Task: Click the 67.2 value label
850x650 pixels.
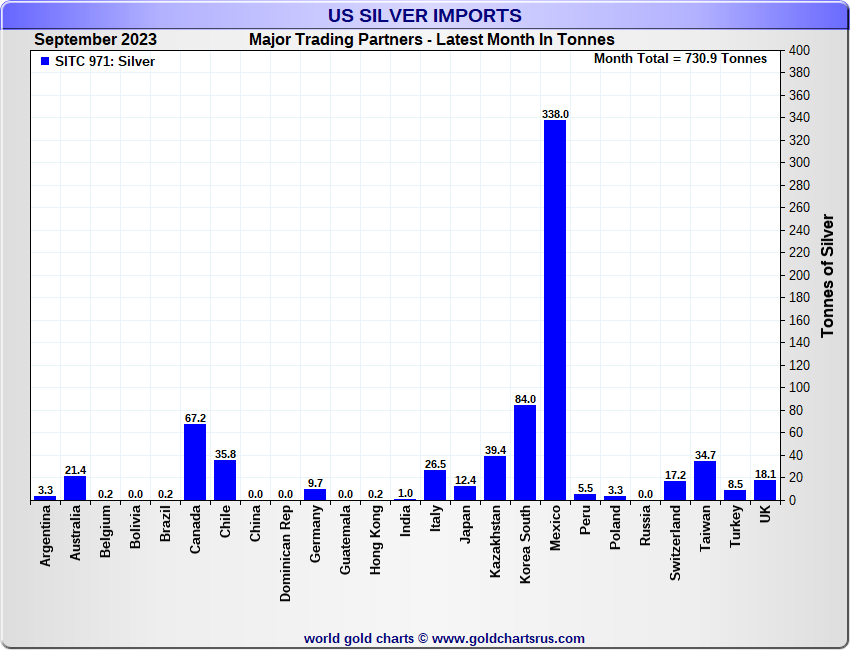Action: (195, 418)
